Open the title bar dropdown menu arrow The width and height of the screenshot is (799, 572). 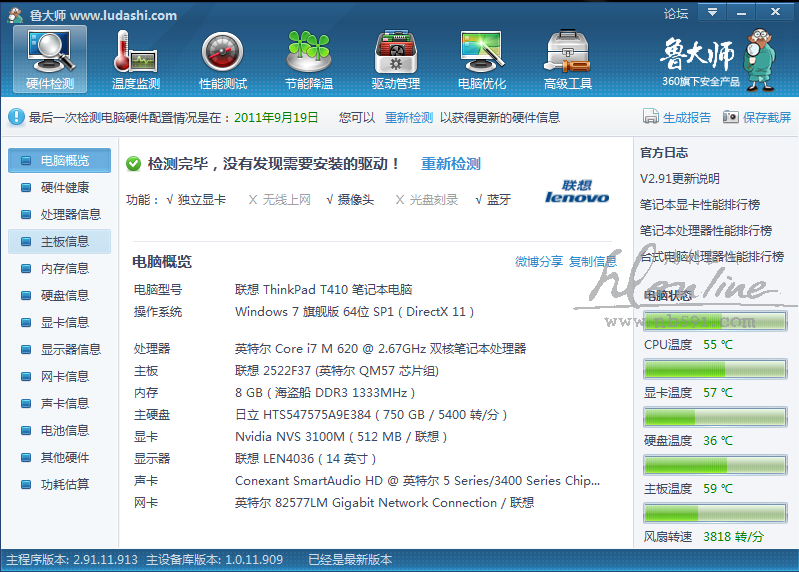712,12
